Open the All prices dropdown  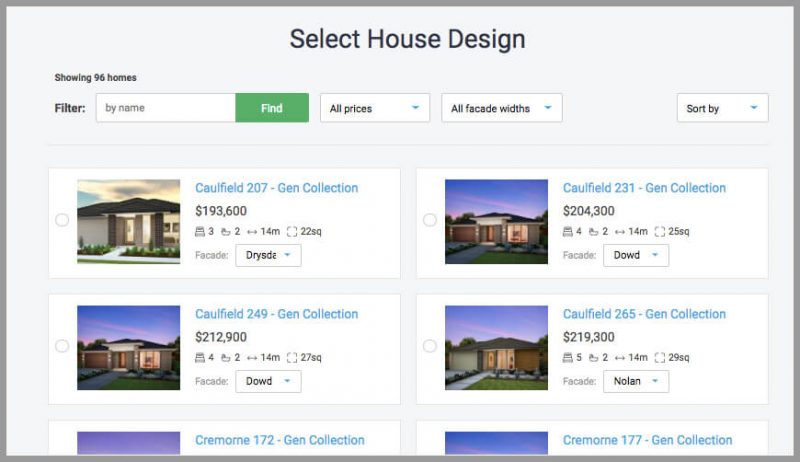pos(375,108)
